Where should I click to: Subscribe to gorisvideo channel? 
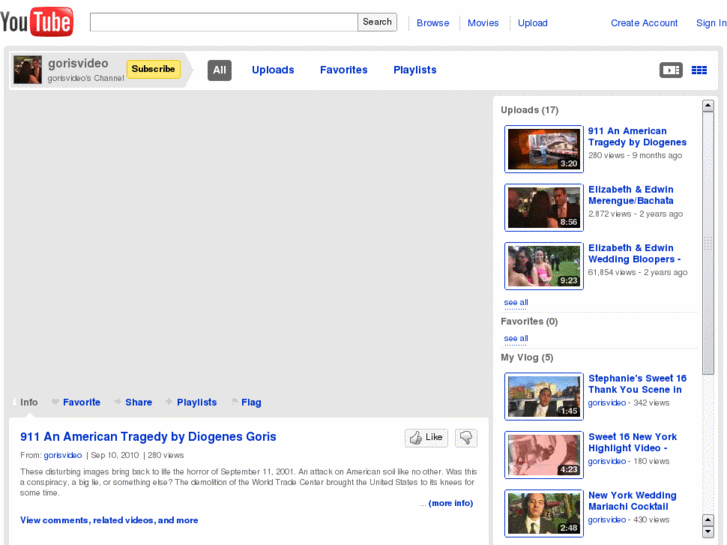(153, 69)
